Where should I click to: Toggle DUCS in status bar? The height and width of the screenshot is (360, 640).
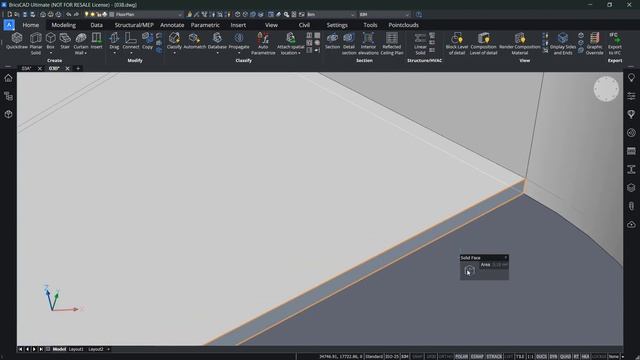(541, 357)
